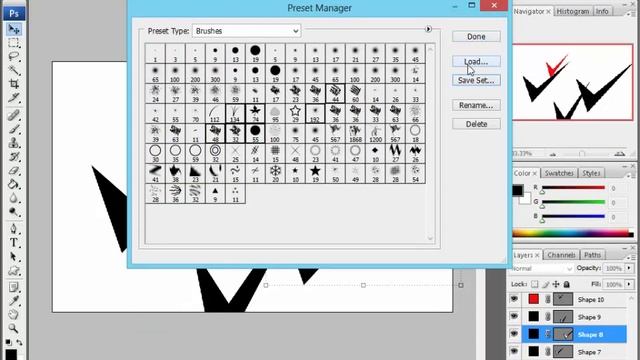Image resolution: width=640 pixels, height=360 pixels.
Task: Open the Fill slider arrow
Action: (x=629, y=284)
